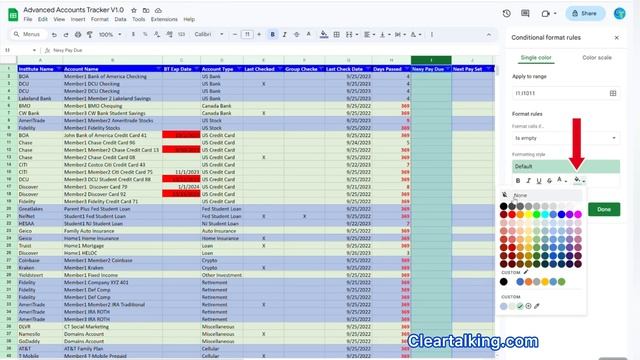Screen dimensions: 640x360
Task: Edit custom colors with pencil icon
Action: [526, 272]
